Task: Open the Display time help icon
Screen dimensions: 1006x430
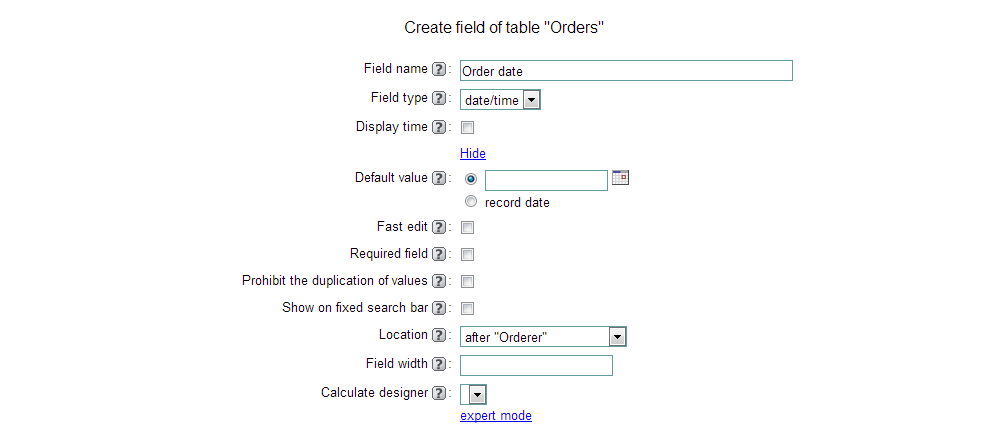Action: click(x=439, y=127)
